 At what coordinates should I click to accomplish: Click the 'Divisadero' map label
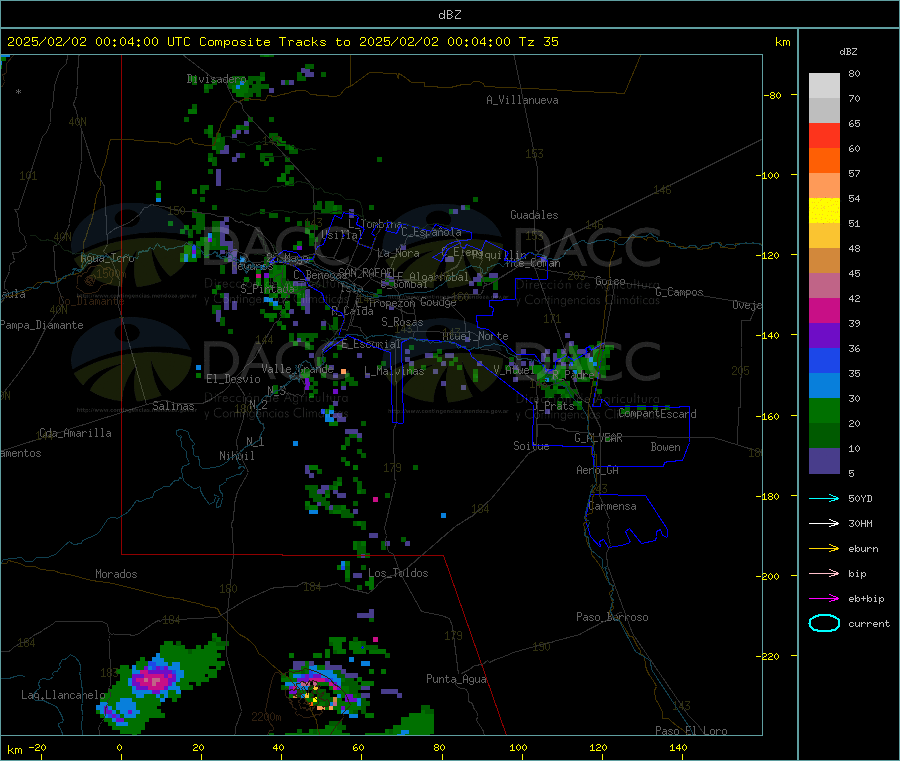coord(217,79)
